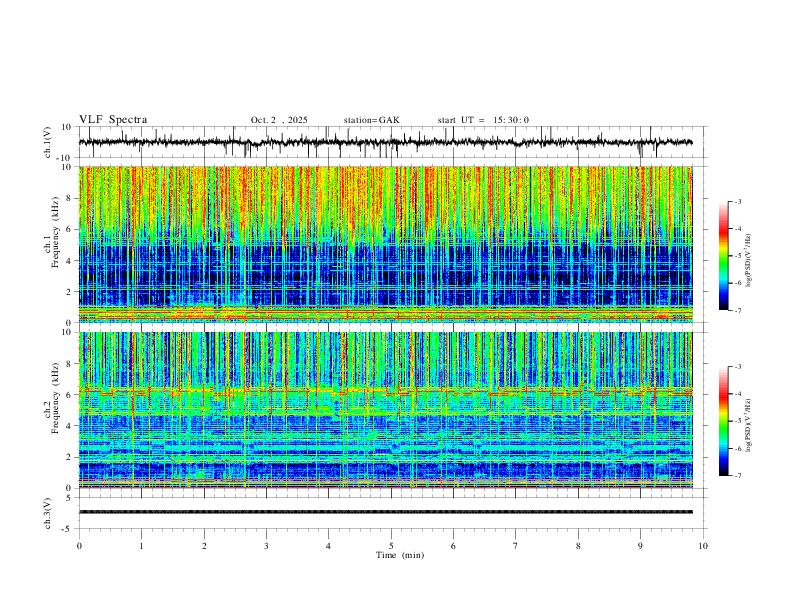
Task: Click time axis tick label '5'
Action: [x=391, y=546]
